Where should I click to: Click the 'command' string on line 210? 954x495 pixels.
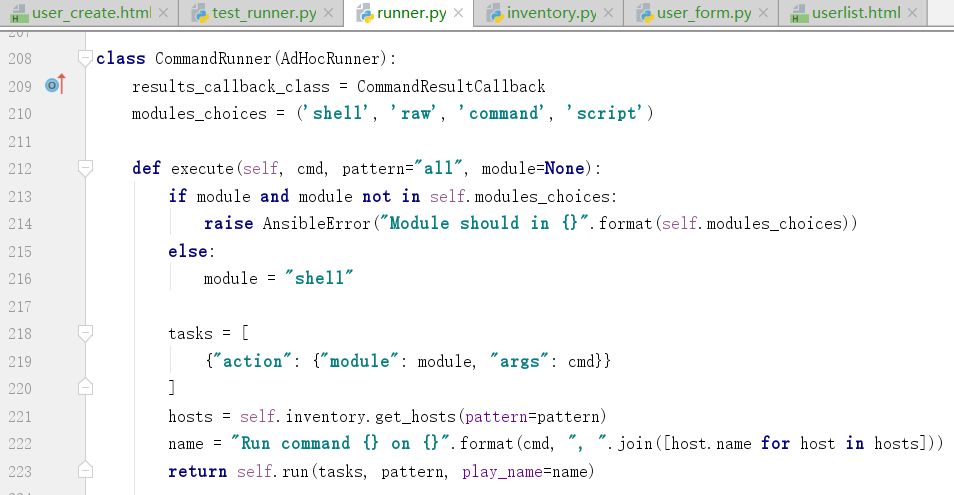click(504, 113)
